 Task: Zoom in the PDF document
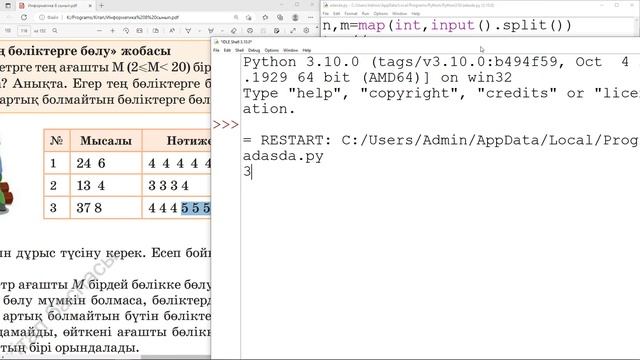(x=113, y=31)
